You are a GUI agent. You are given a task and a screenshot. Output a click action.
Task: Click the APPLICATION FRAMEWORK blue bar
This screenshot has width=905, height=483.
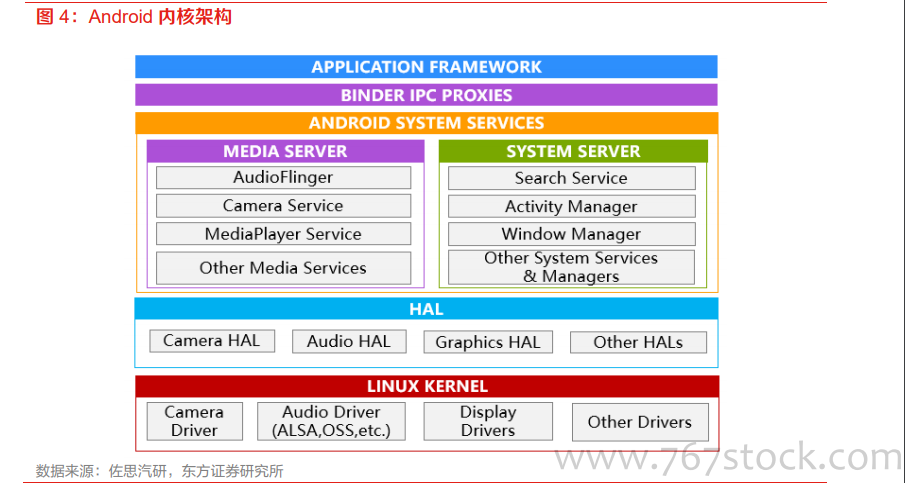coord(426,66)
